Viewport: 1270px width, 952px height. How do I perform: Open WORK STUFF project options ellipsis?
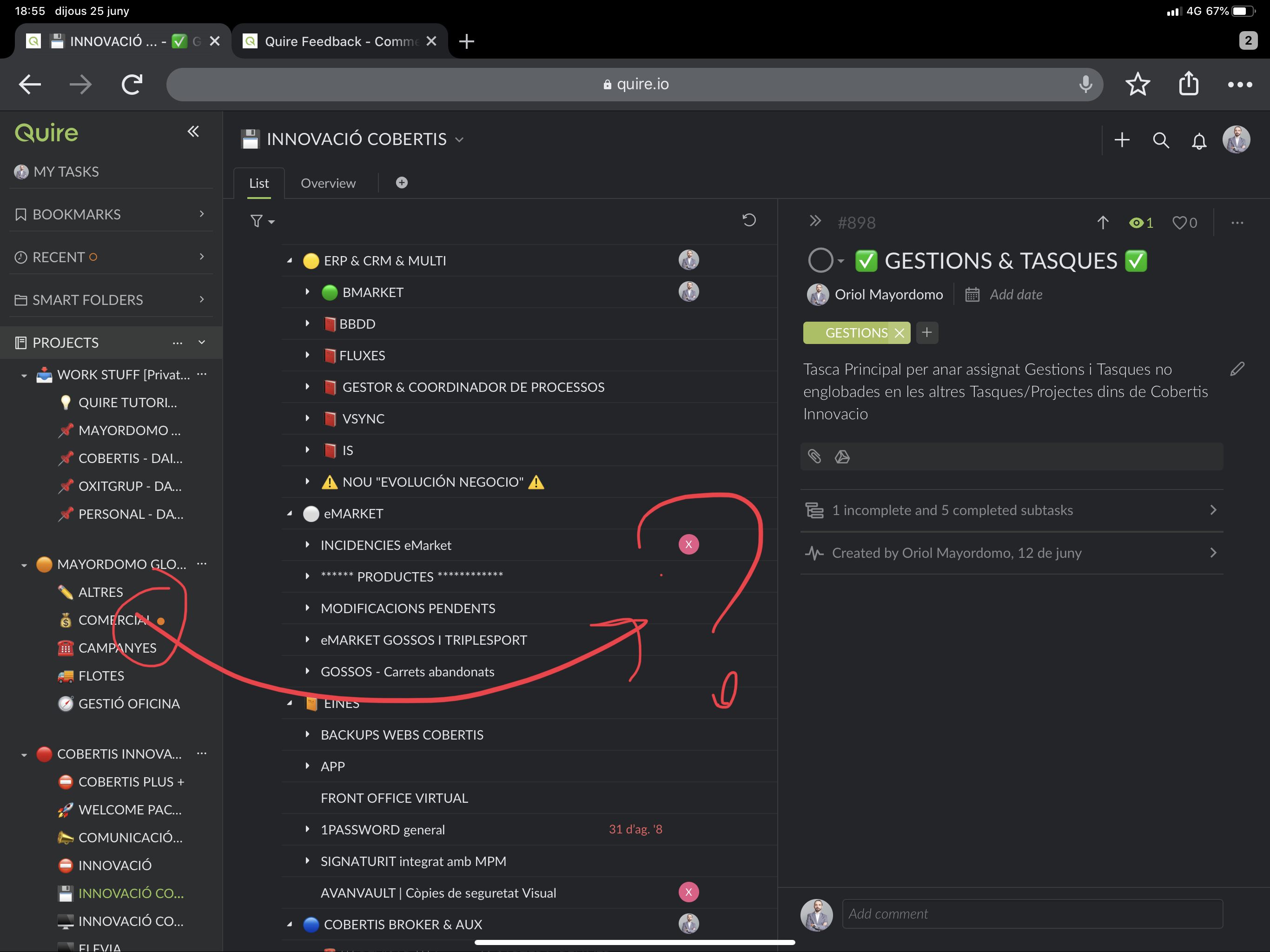point(202,374)
